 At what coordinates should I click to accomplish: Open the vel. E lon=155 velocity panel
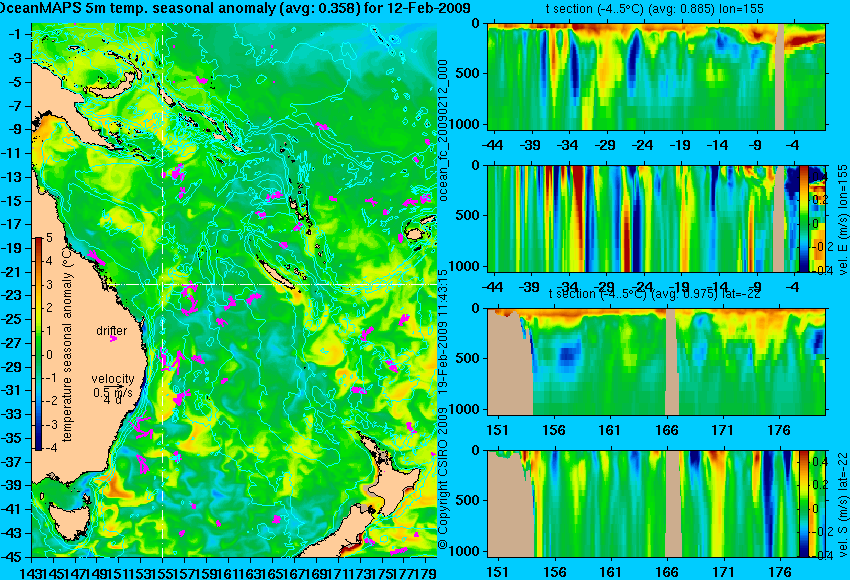click(x=643, y=219)
